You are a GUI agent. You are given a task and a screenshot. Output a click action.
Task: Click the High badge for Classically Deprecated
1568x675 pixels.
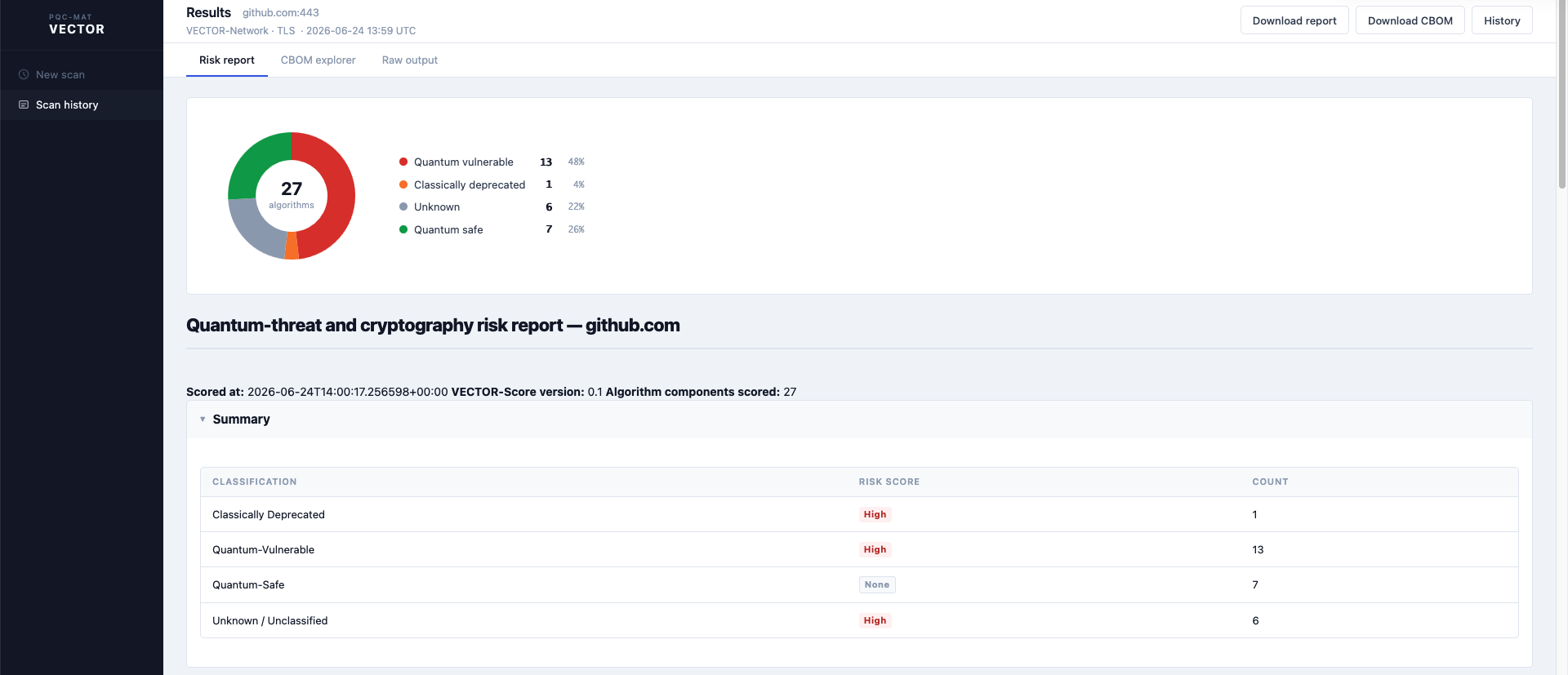(x=875, y=514)
